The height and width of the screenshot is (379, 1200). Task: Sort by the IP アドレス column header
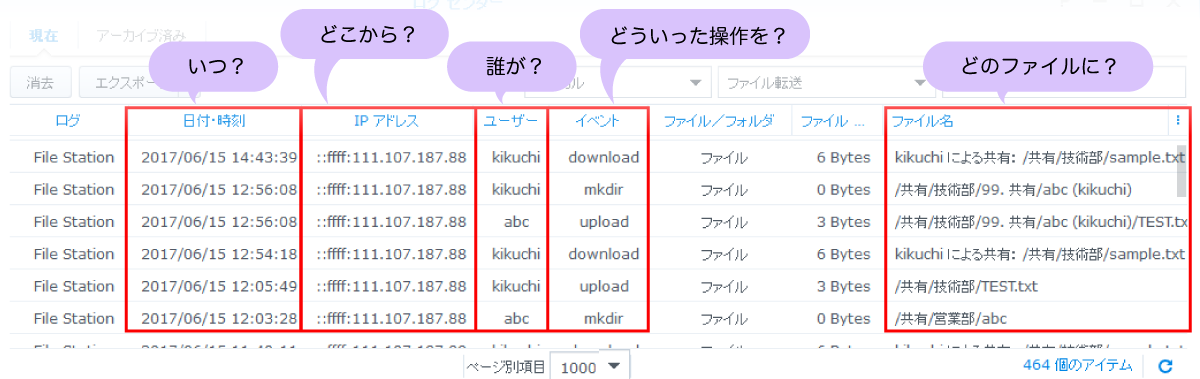pyautogui.click(x=386, y=121)
